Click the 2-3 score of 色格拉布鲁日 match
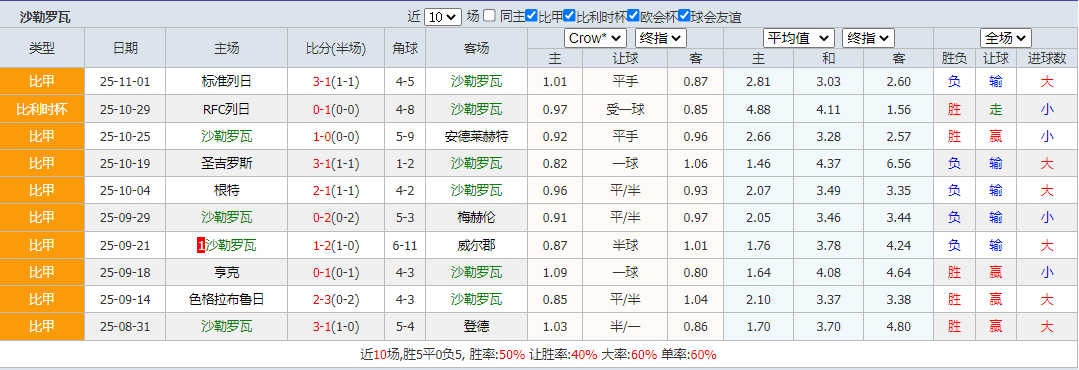Screen dimensions: 1079x370 click(322, 300)
